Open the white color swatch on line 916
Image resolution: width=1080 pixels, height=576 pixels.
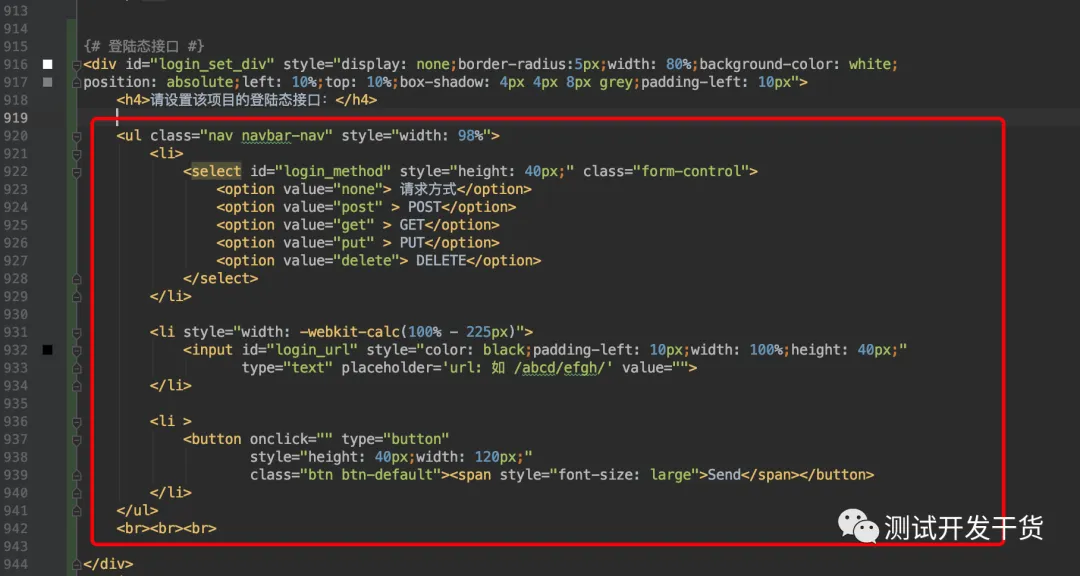[x=48, y=65]
